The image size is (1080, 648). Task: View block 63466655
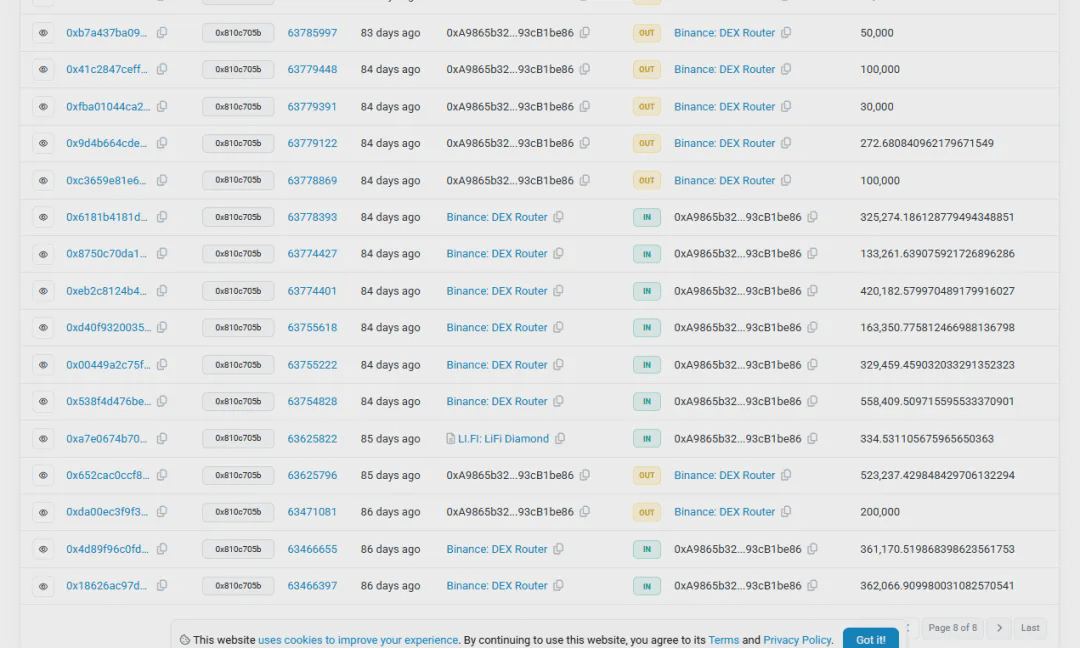pos(312,550)
